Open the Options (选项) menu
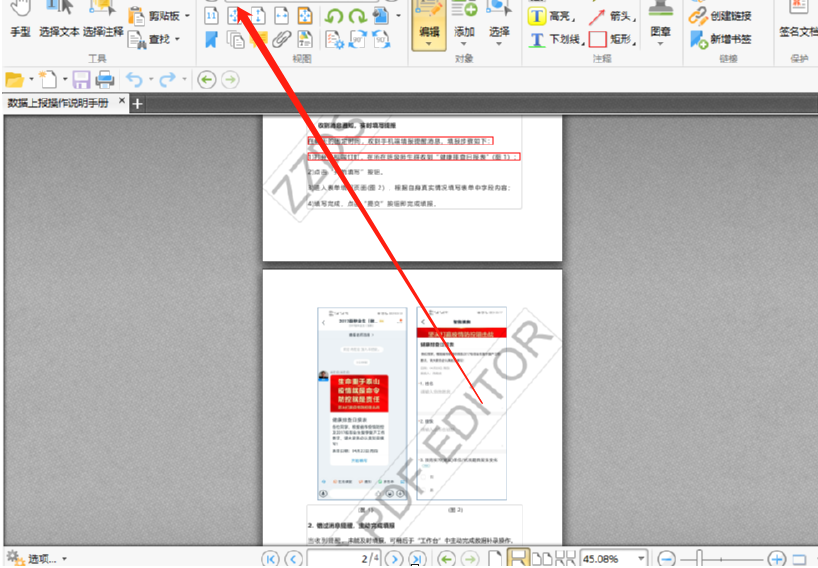818x568 pixels. tap(37, 558)
